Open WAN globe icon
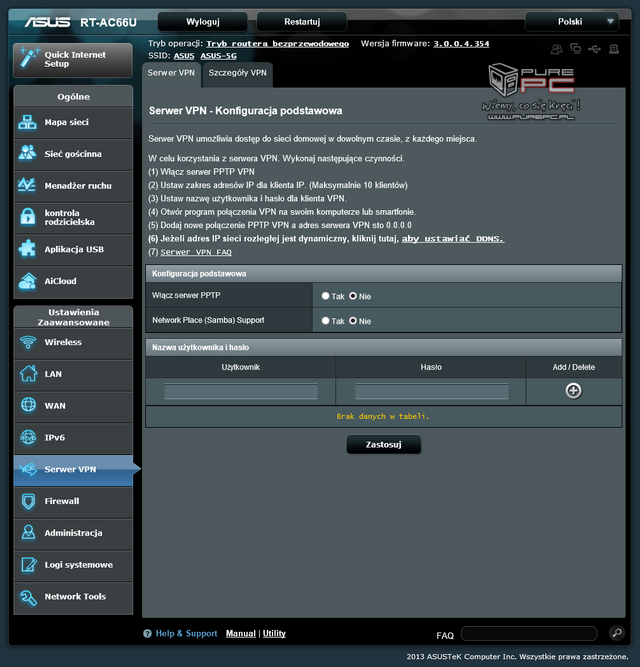The height and width of the screenshot is (667, 640). point(28,405)
